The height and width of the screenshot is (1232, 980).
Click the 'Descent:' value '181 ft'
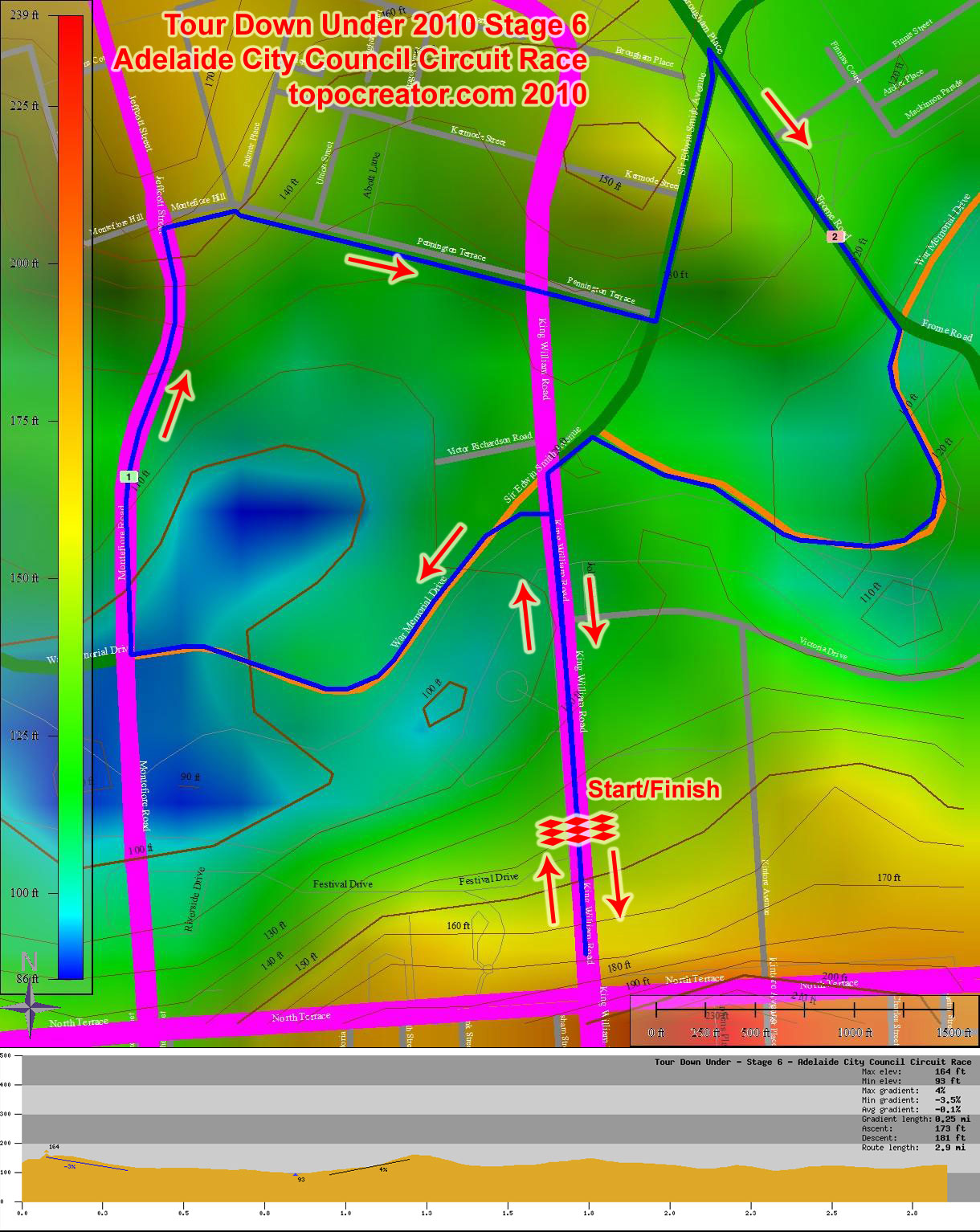[950, 1138]
